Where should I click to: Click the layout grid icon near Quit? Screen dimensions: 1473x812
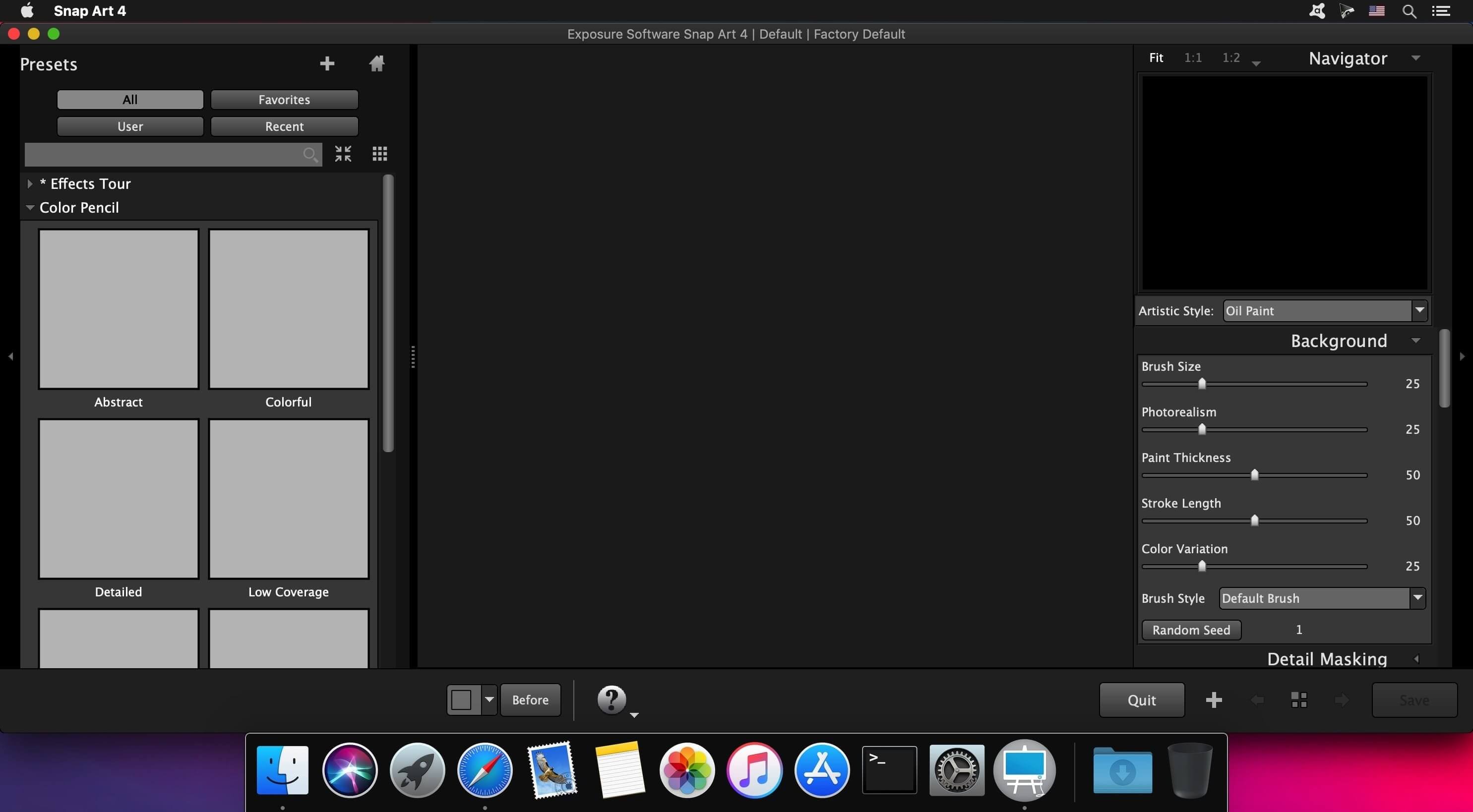1299,700
